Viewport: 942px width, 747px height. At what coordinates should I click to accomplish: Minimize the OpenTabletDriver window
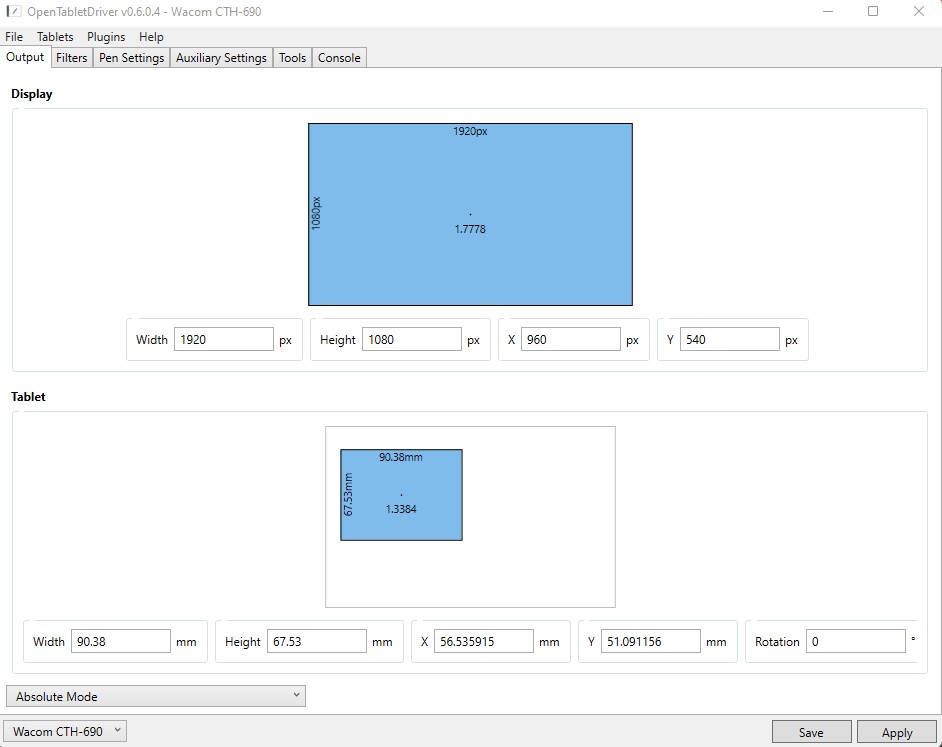(828, 11)
